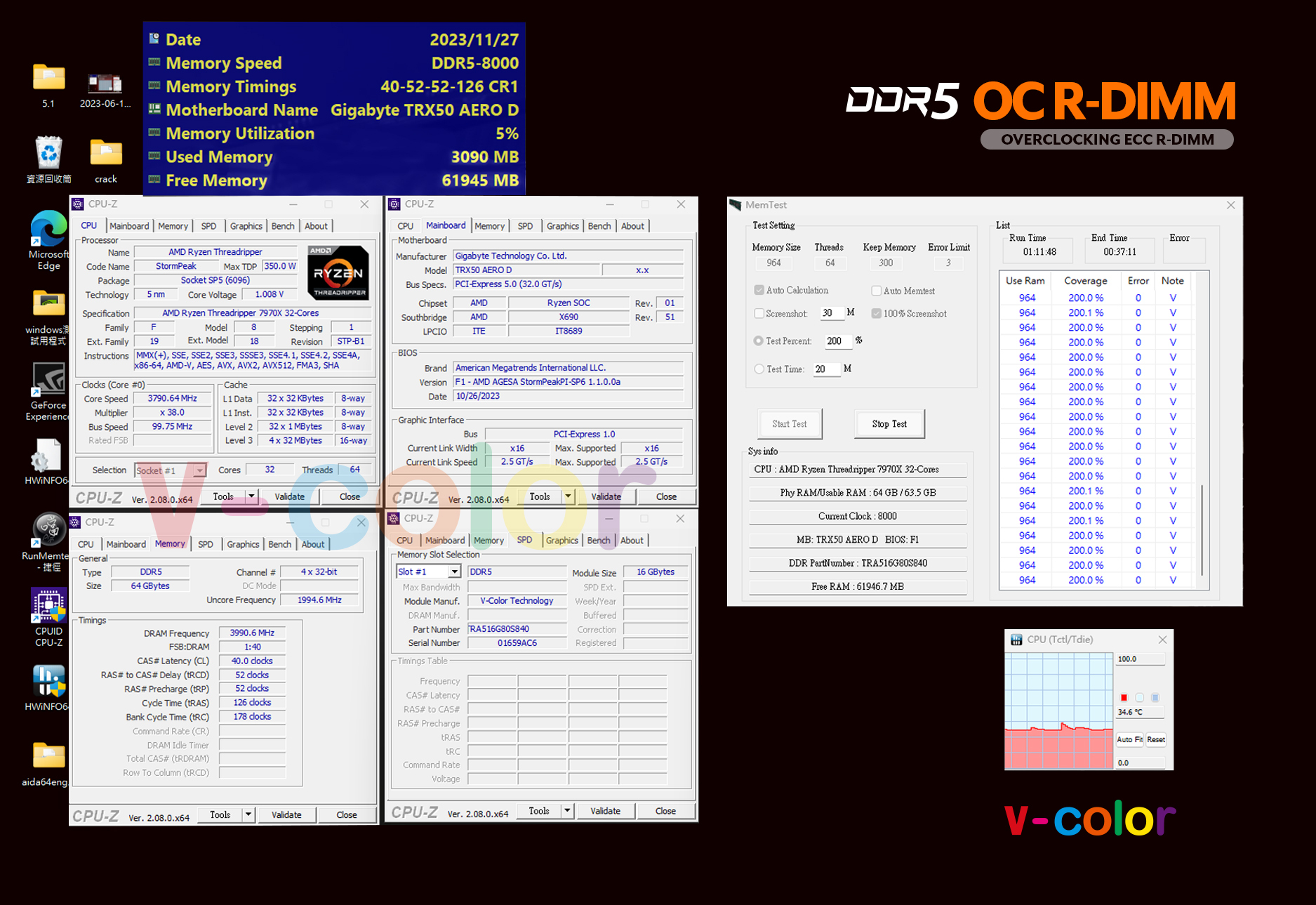Open the aida64eng folder icon
1316x905 pixels.
[x=48, y=757]
